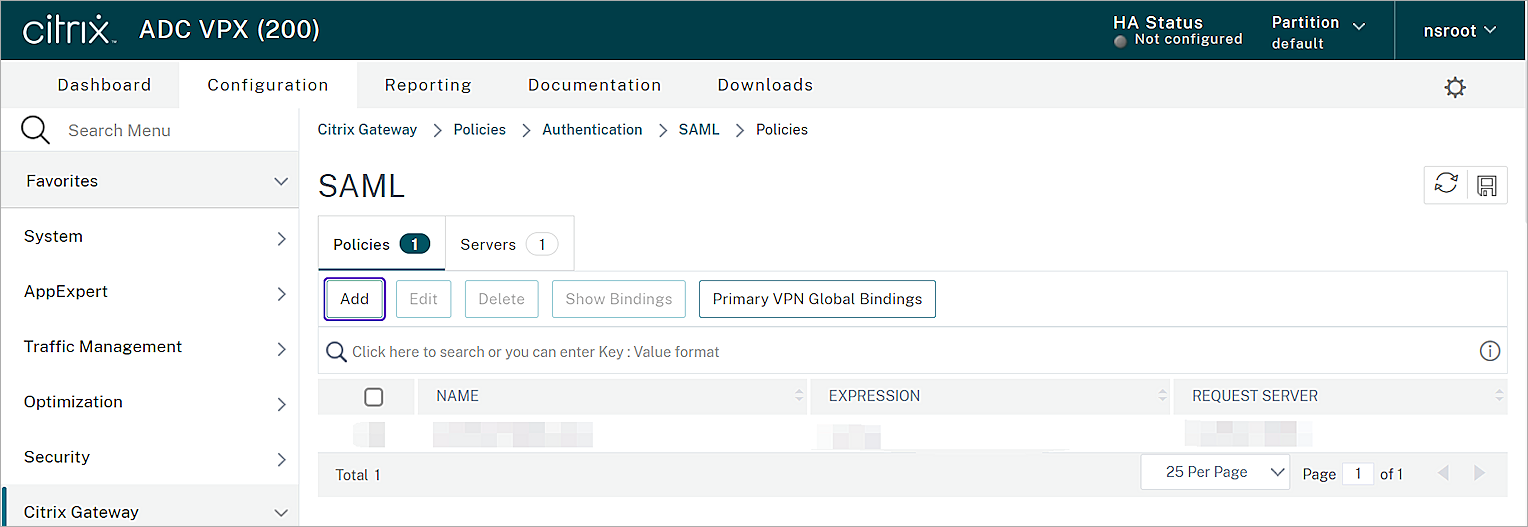This screenshot has width=1528, height=527.
Task: Click the Page number input box
Action: tap(1358, 473)
